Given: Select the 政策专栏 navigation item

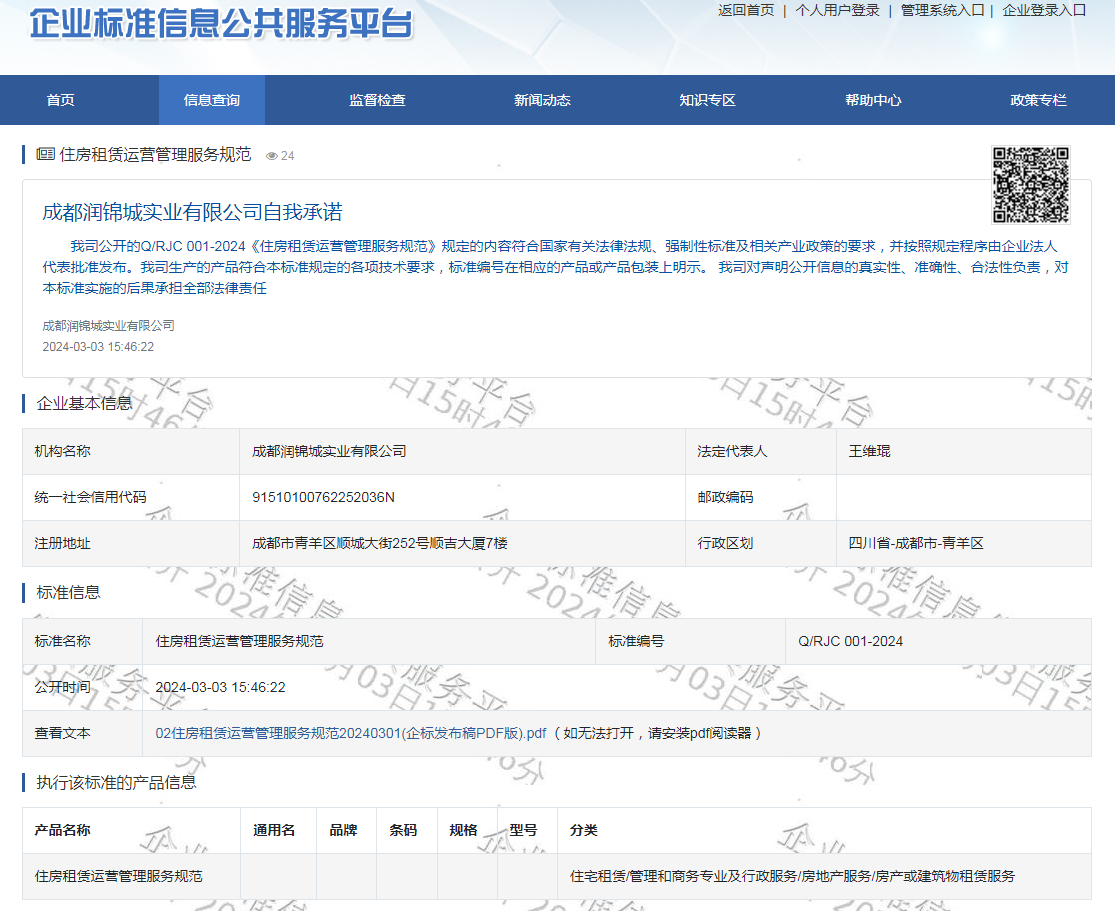Looking at the screenshot, I should pyautogui.click(x=1038, y=100).
